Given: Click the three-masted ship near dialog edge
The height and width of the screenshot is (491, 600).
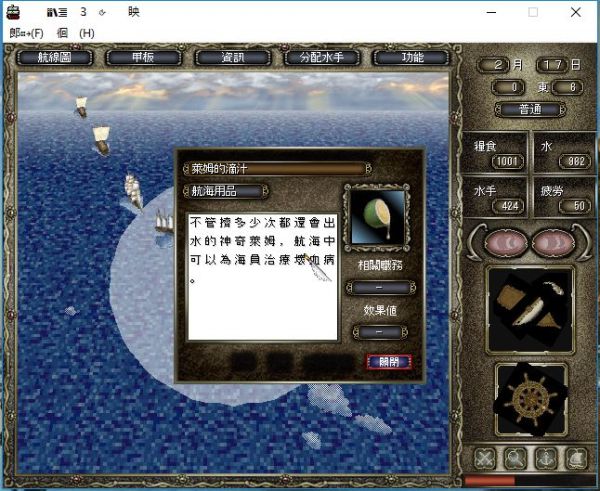Looking at the screenshot, I should [165, 222].
